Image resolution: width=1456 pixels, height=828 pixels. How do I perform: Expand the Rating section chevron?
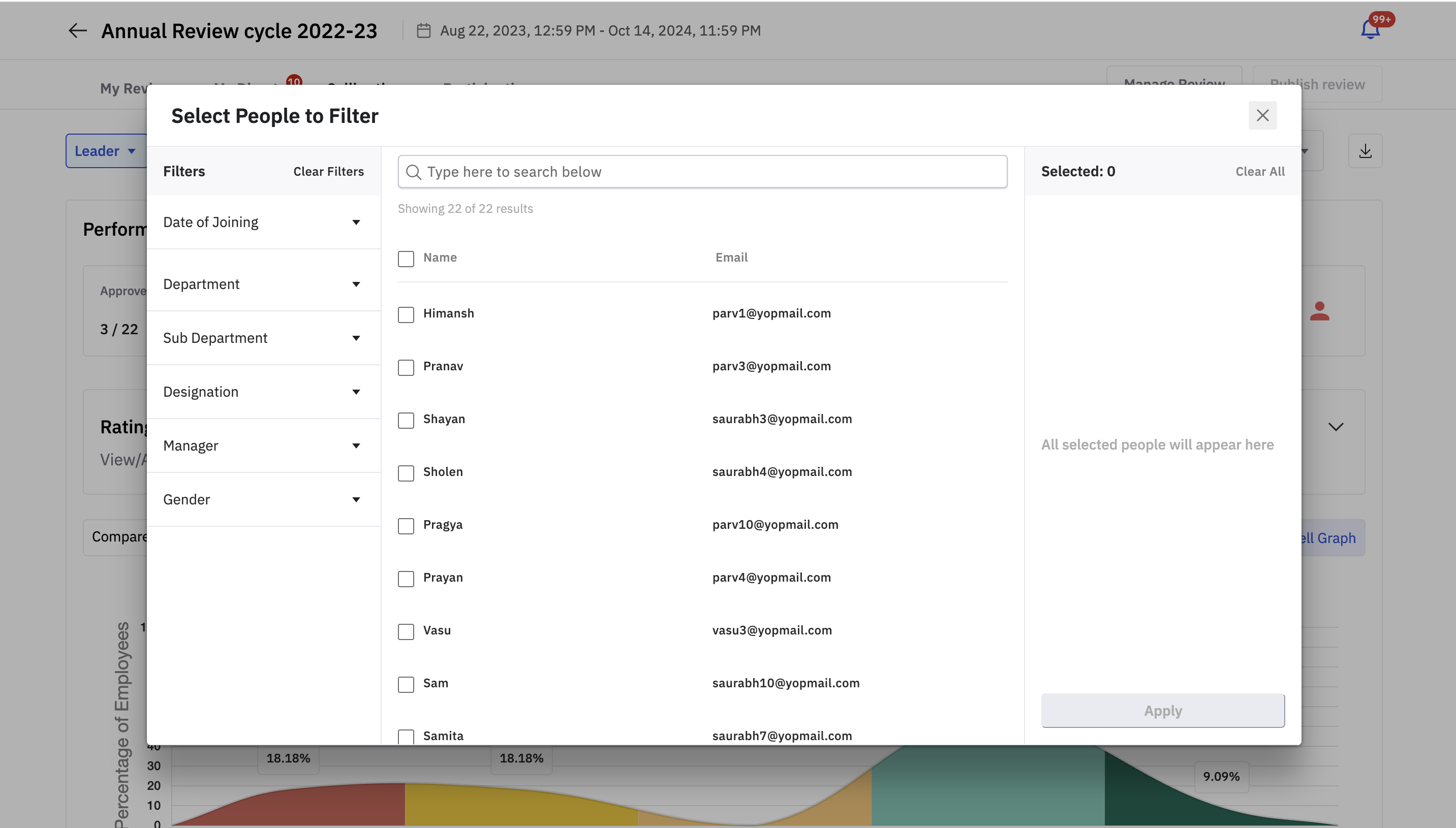tap(1336, 427)
